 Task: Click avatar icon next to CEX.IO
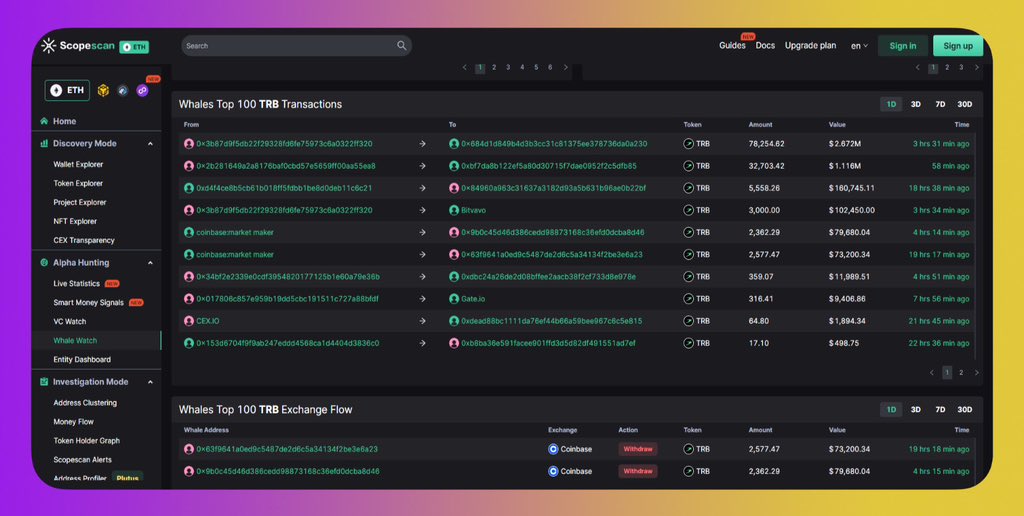point(189,321)
